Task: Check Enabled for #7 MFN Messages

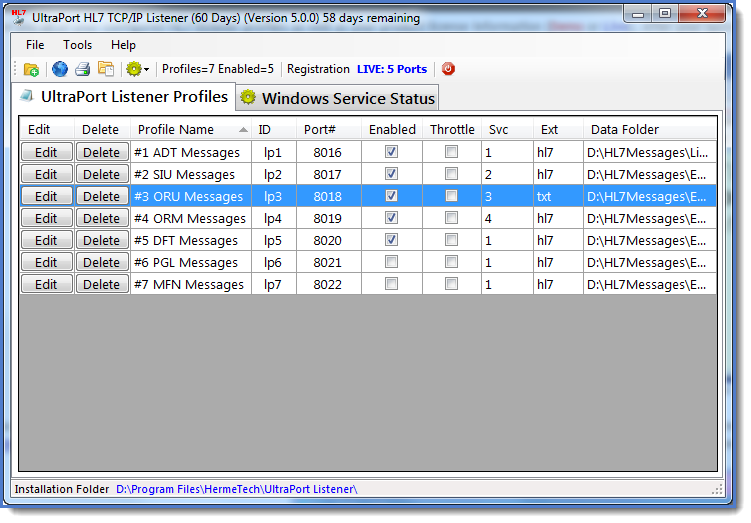Action: click(391, 284)
